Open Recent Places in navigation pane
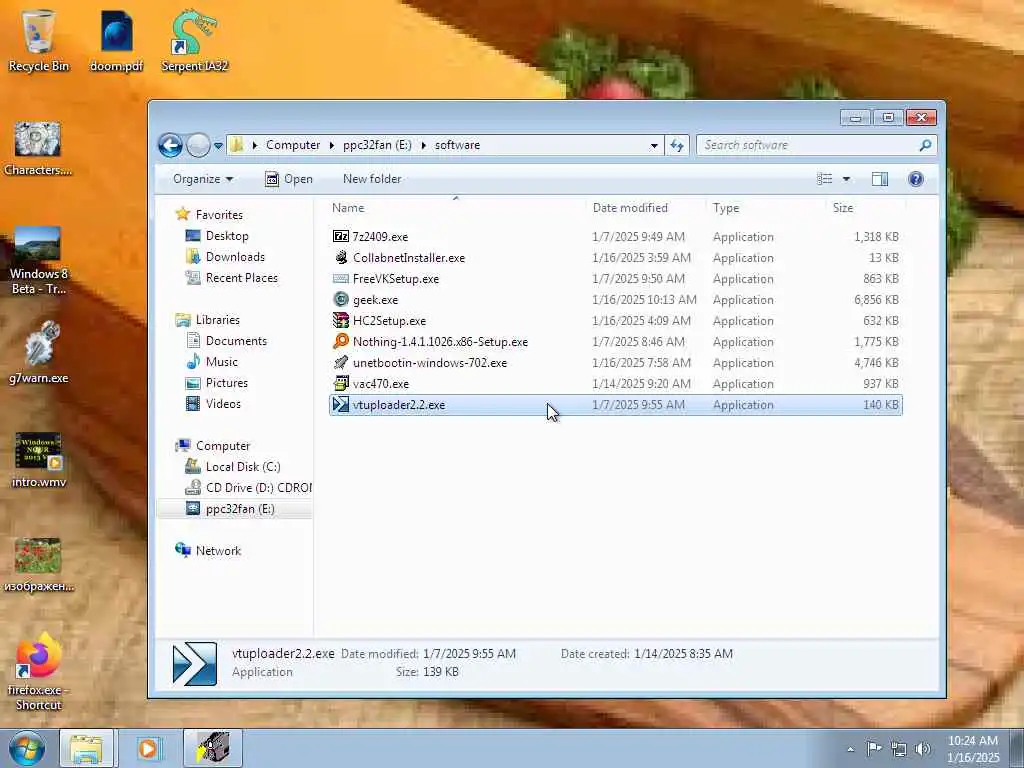The width and height of the screenshot is (1024, 768). coord(242,278)
